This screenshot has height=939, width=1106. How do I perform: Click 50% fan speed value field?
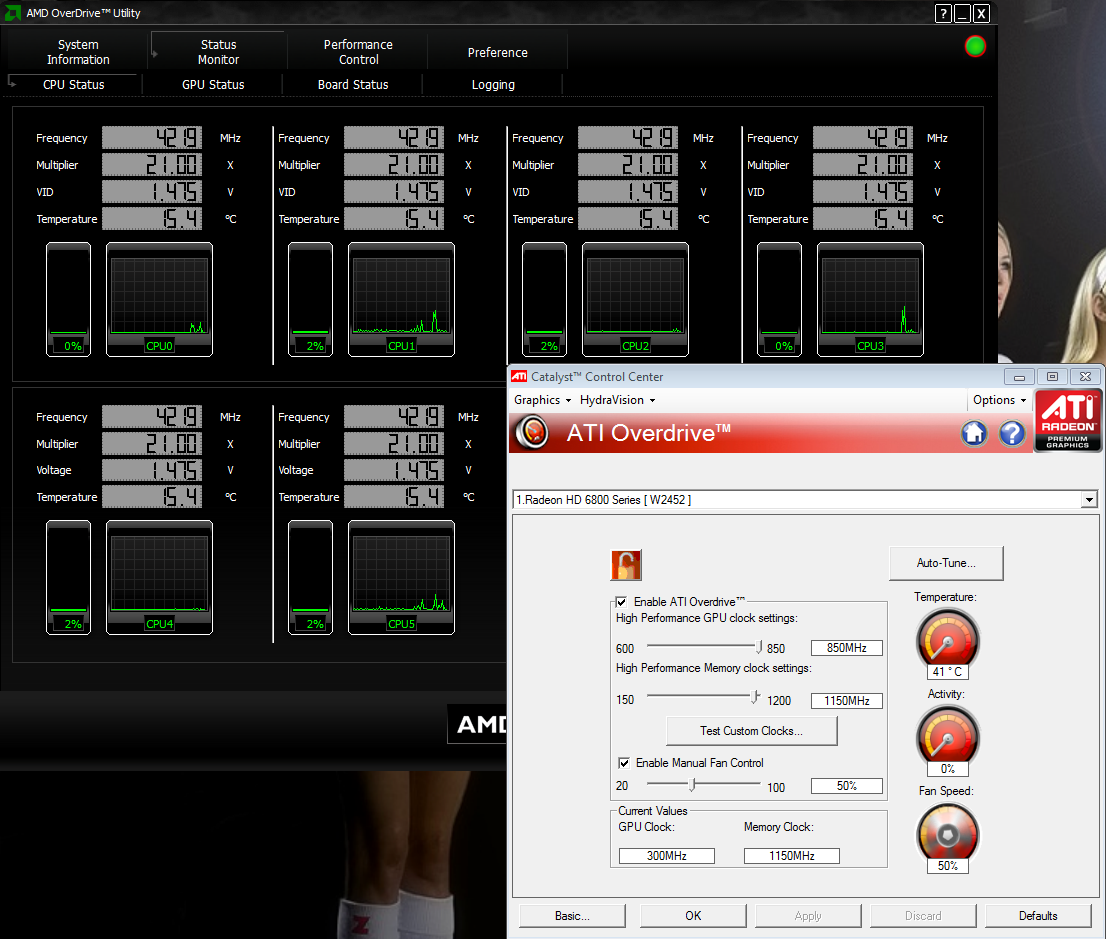coord(846,786)
